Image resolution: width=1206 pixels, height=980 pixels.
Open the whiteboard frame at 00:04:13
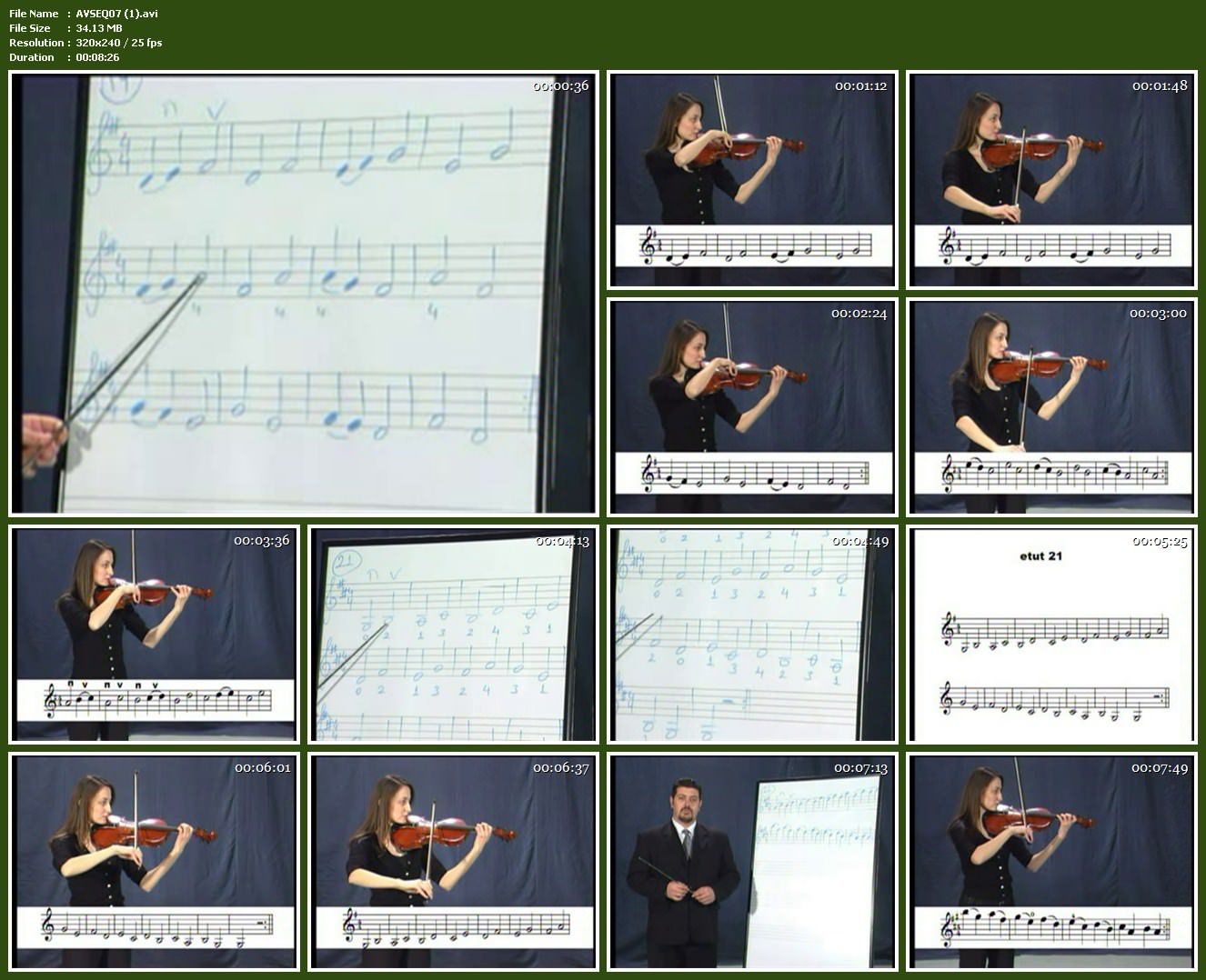453,634
